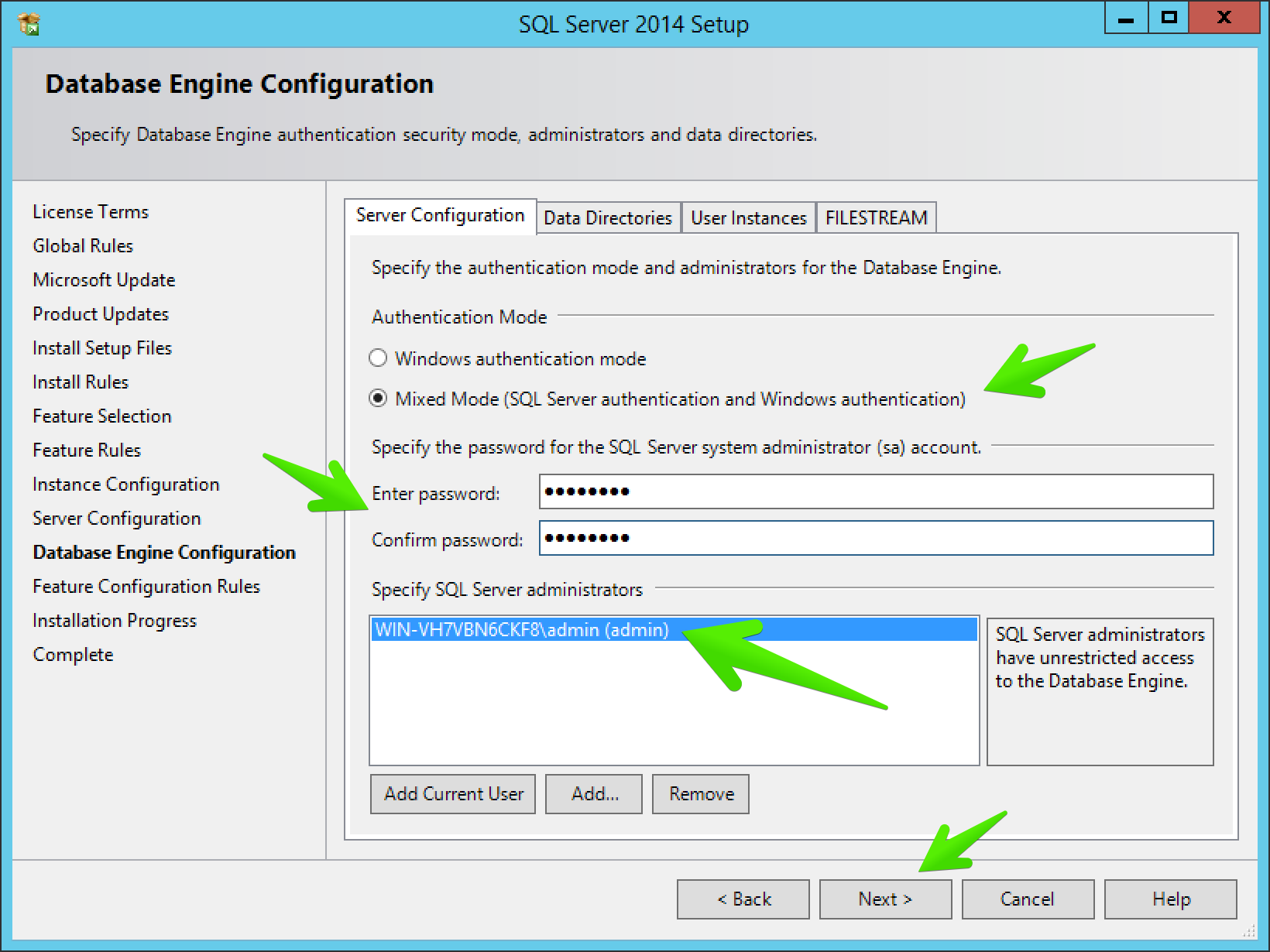1270x952 pixels.
Task: Cancel the SQL Server setup
Action: [1028, 899]
